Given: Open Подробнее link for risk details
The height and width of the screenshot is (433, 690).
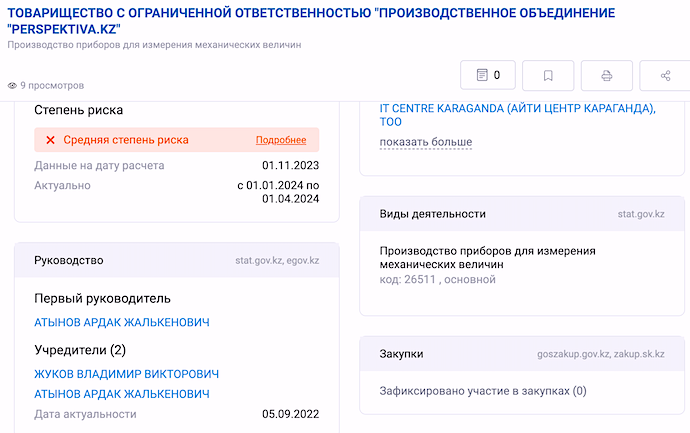Looking at the screenshot, I should (x=281, y=140).
